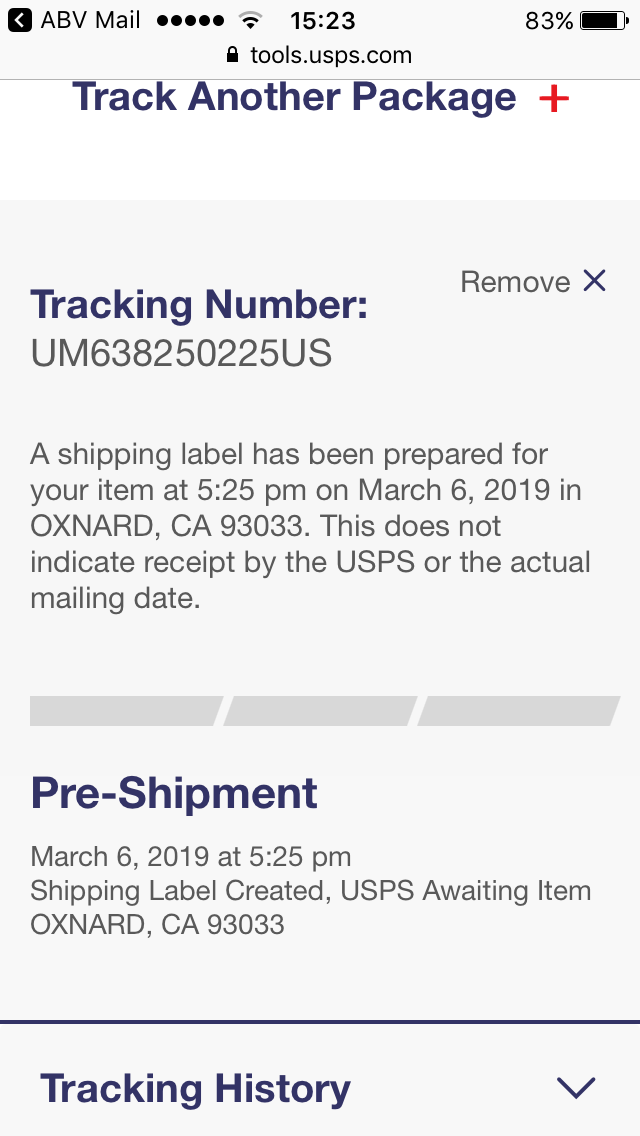Click the X icon beside Remove

pyautogui.click(x=594, y=282)
